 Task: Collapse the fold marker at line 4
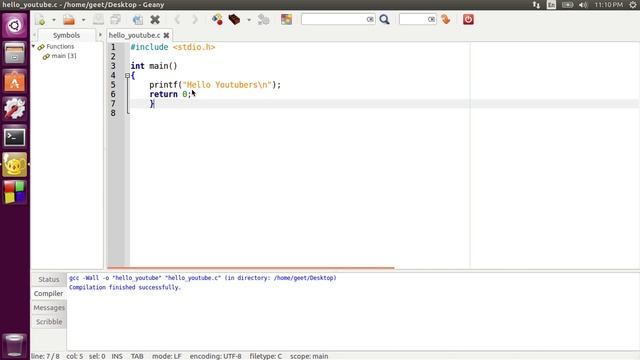click(127, 76)
